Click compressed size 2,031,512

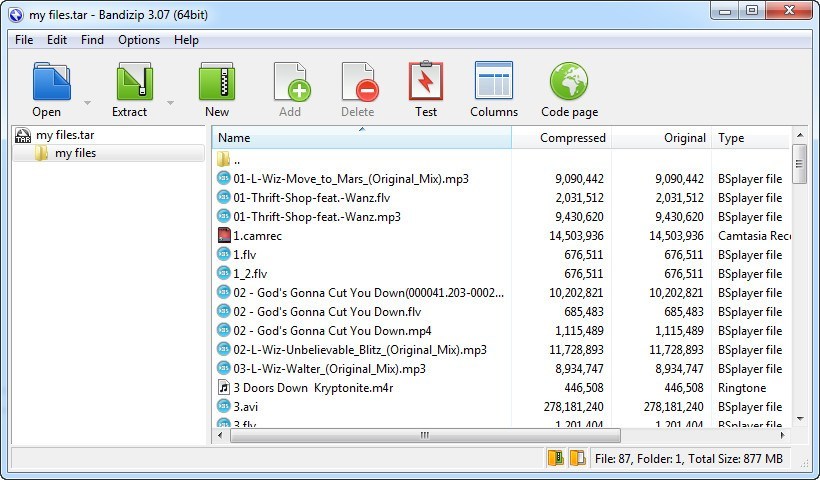pyautogui.click(x=579, y=198)
